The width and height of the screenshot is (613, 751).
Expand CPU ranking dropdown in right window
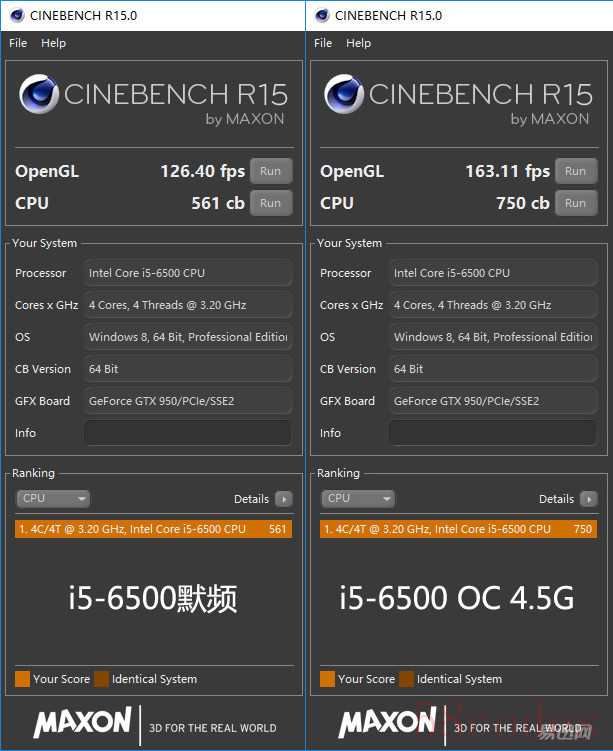pos(358,499)
